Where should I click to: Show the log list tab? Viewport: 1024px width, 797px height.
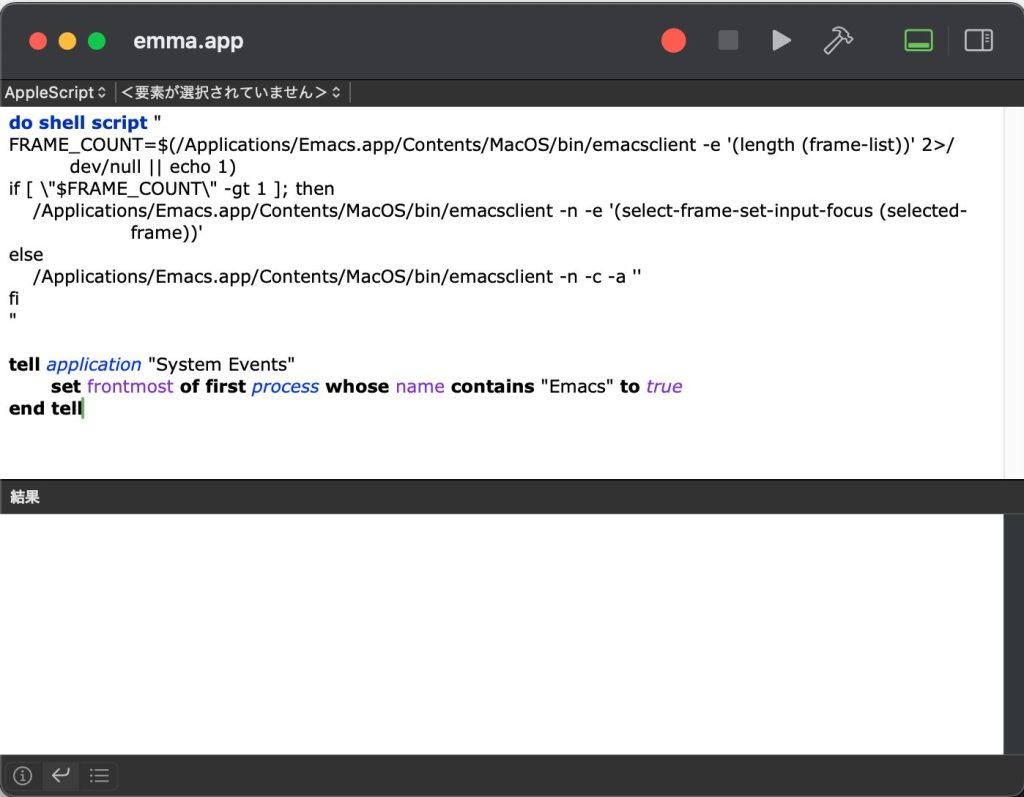99,775
